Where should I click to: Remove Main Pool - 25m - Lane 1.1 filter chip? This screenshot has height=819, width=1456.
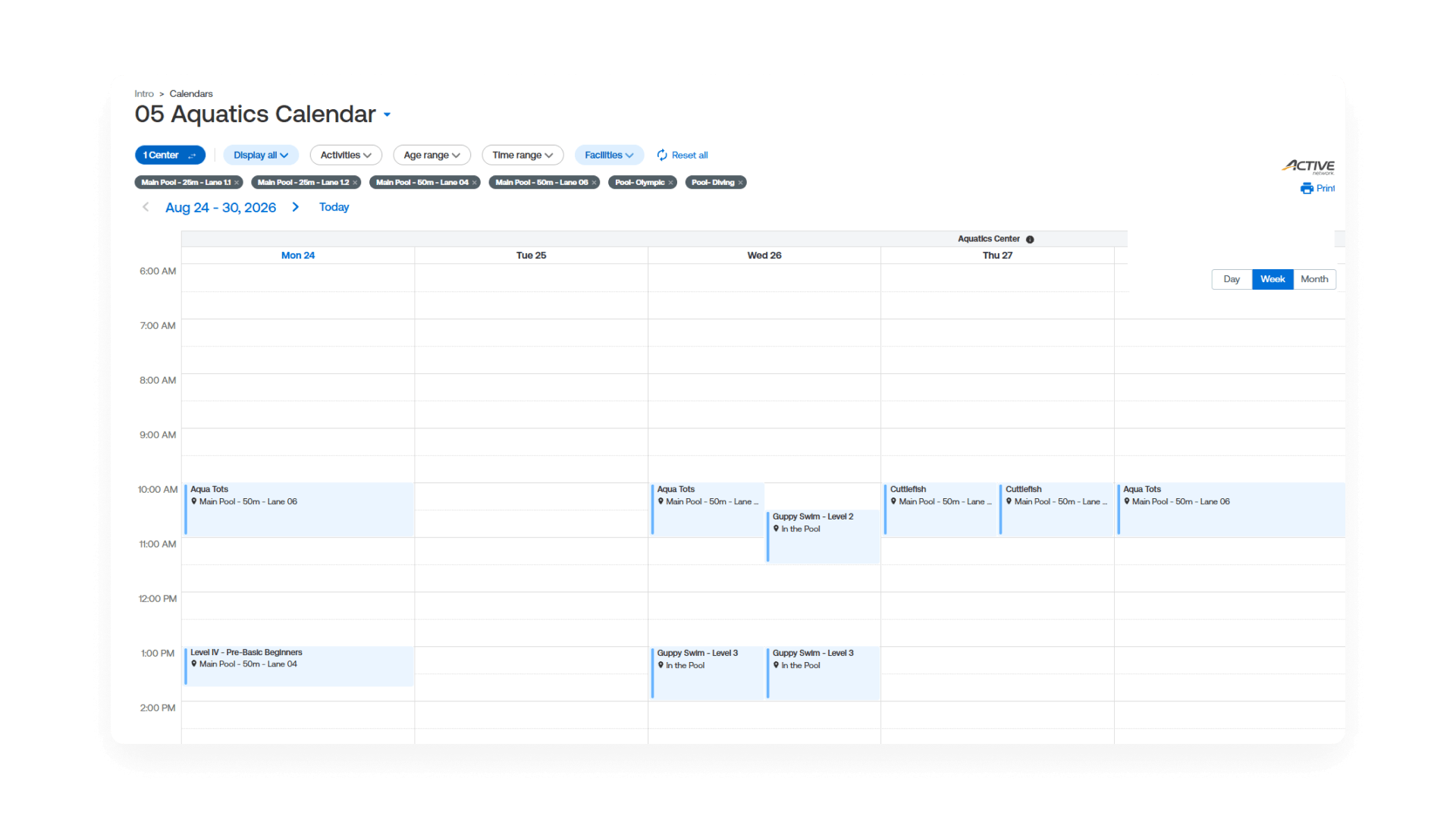(237, 183)
